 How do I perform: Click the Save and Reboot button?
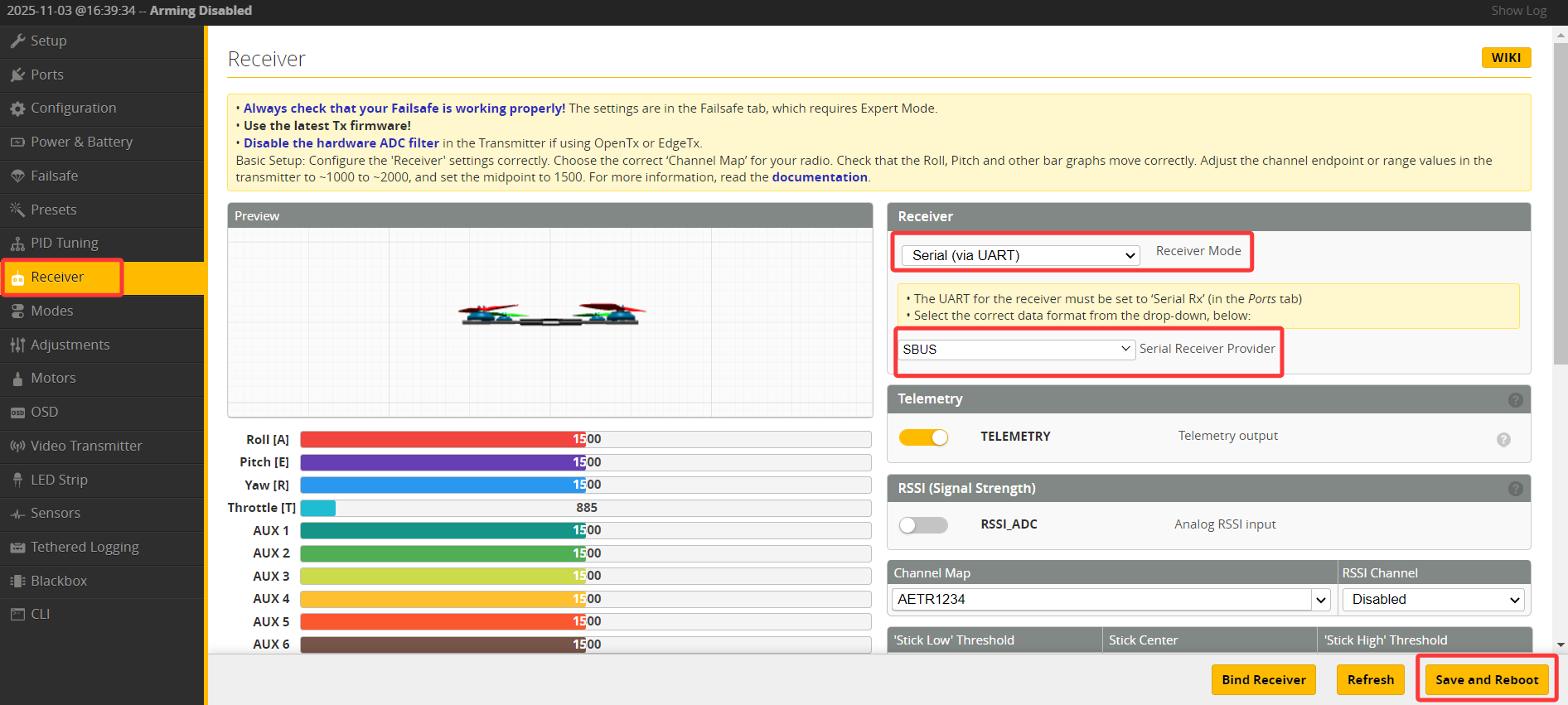point(1486,679)
